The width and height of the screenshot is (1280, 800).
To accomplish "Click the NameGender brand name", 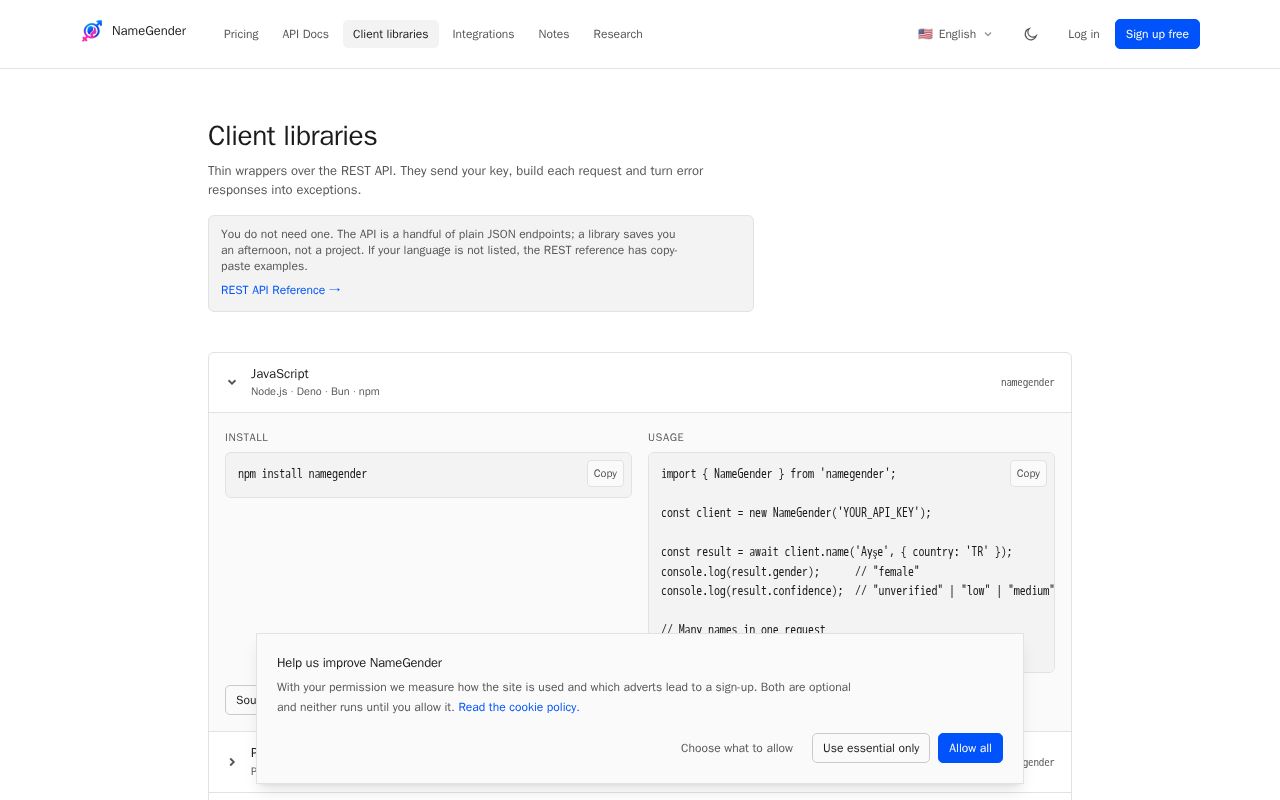I will coord(149,31).
